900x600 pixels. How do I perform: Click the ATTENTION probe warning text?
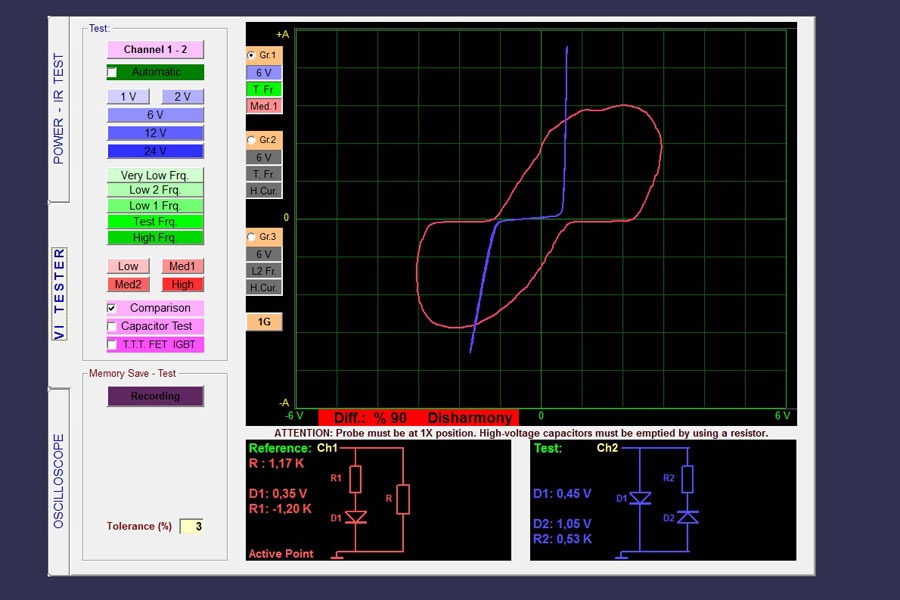521,433
